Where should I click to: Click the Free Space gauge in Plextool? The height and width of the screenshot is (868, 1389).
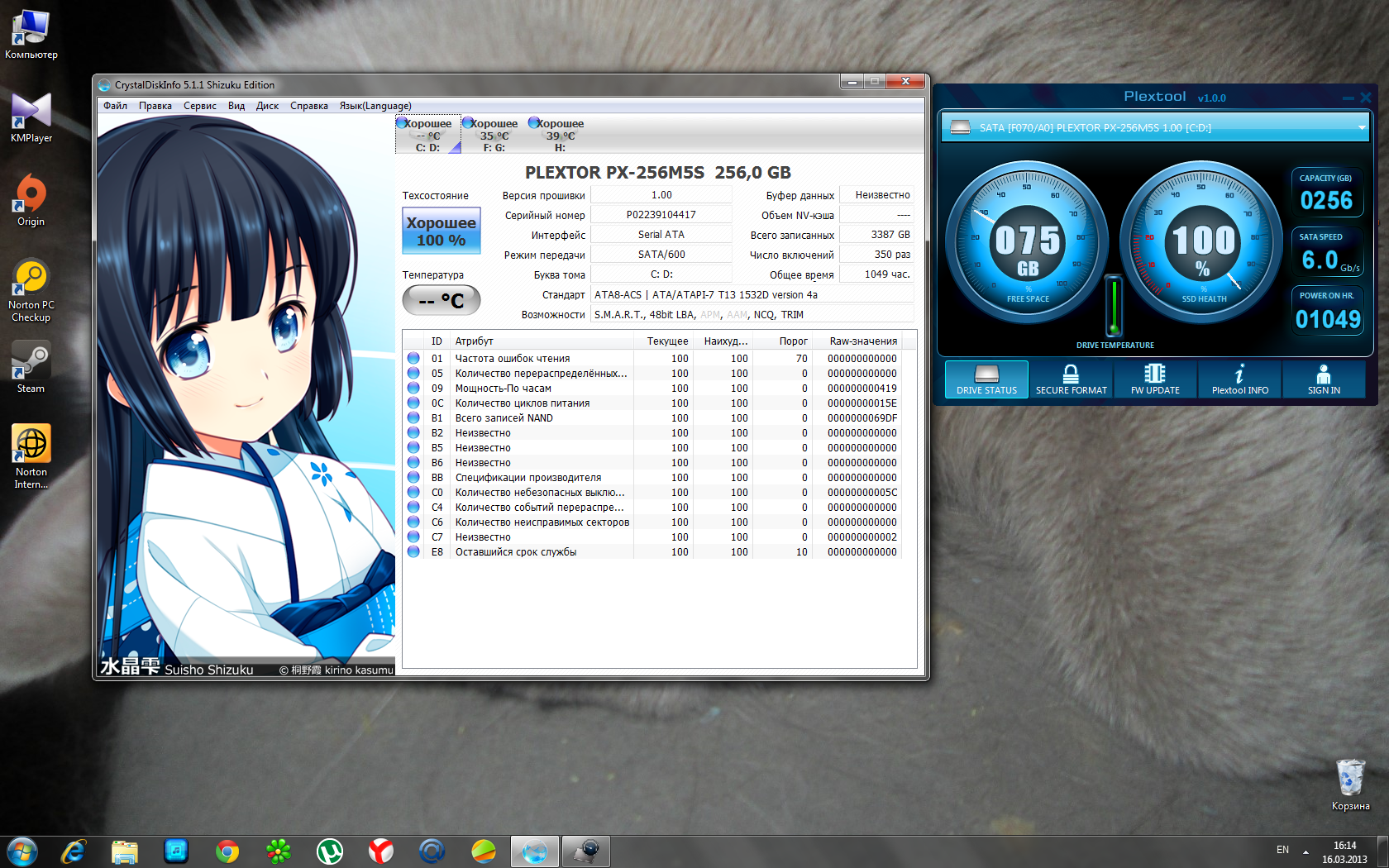tap(1027, 241)
